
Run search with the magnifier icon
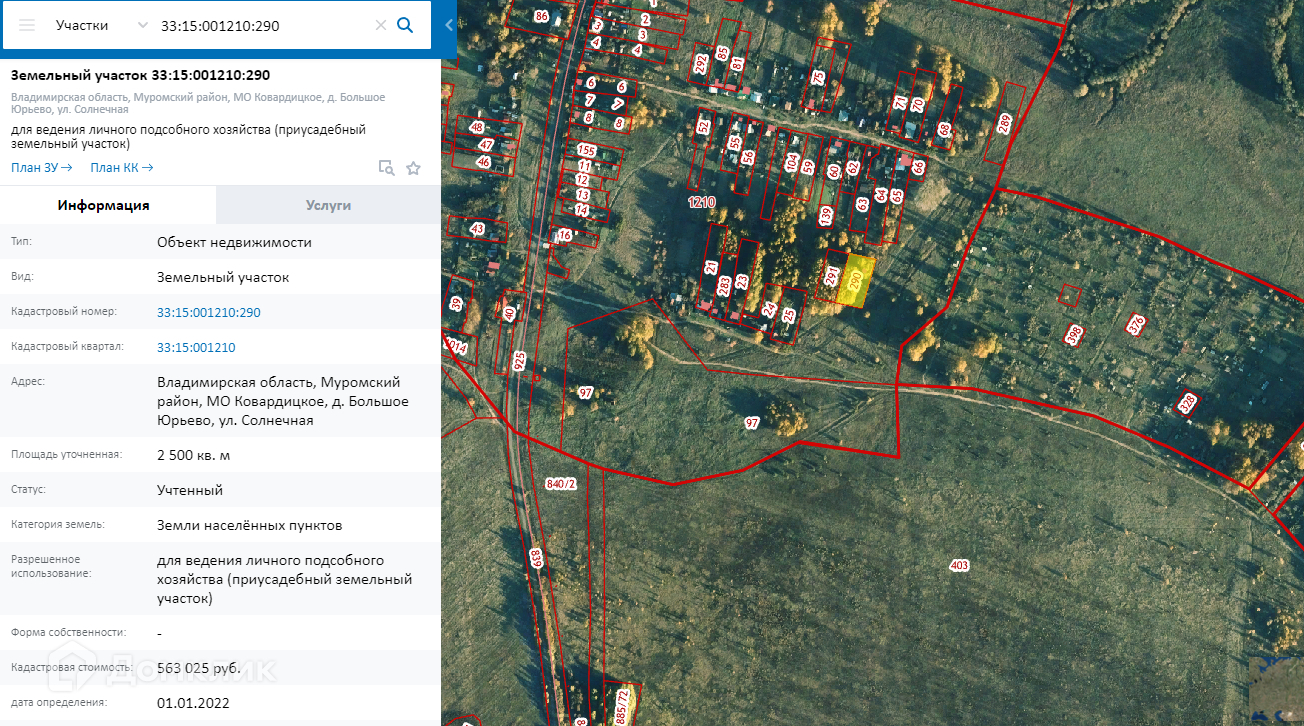click(405, 25)
